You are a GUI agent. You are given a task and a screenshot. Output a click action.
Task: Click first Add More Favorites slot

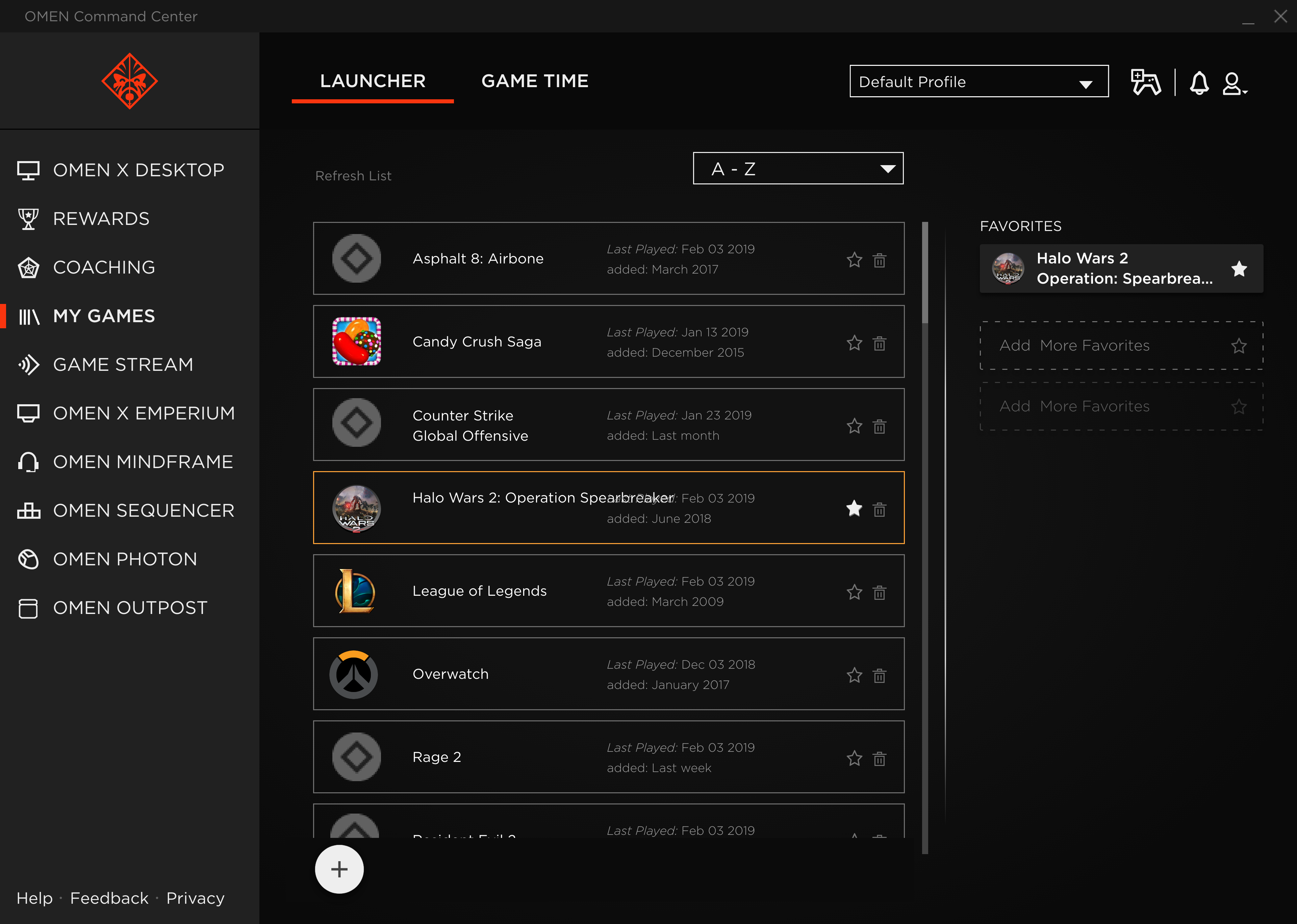pyautogui.click(x=1121, y=345)
